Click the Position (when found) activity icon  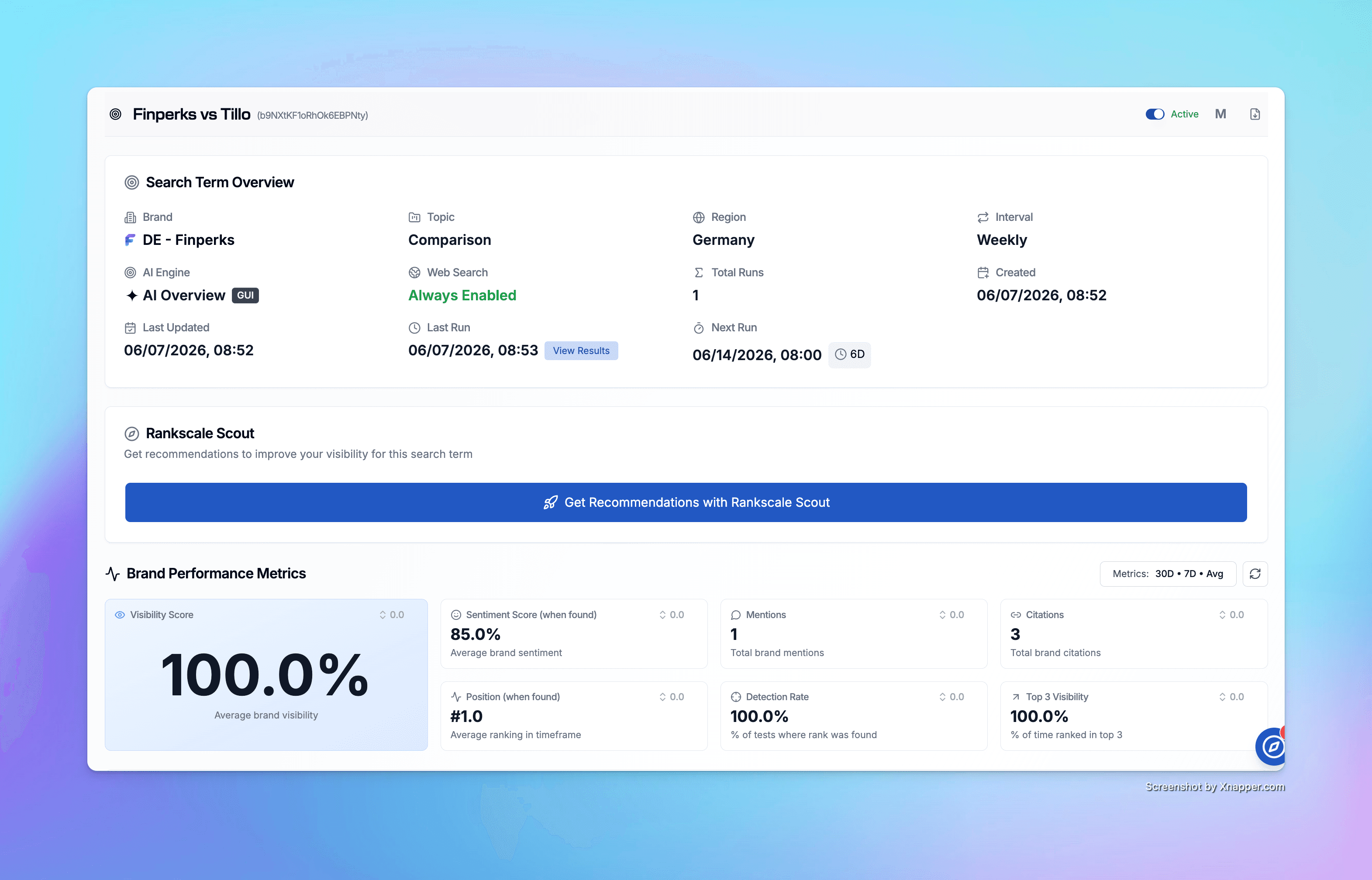(455, 697)
